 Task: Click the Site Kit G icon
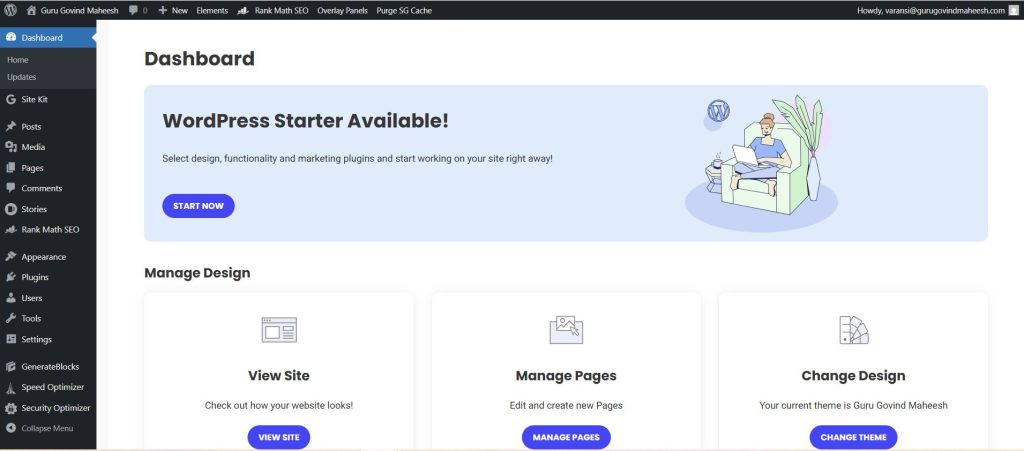pyautogui.click(x=10, y=99)
